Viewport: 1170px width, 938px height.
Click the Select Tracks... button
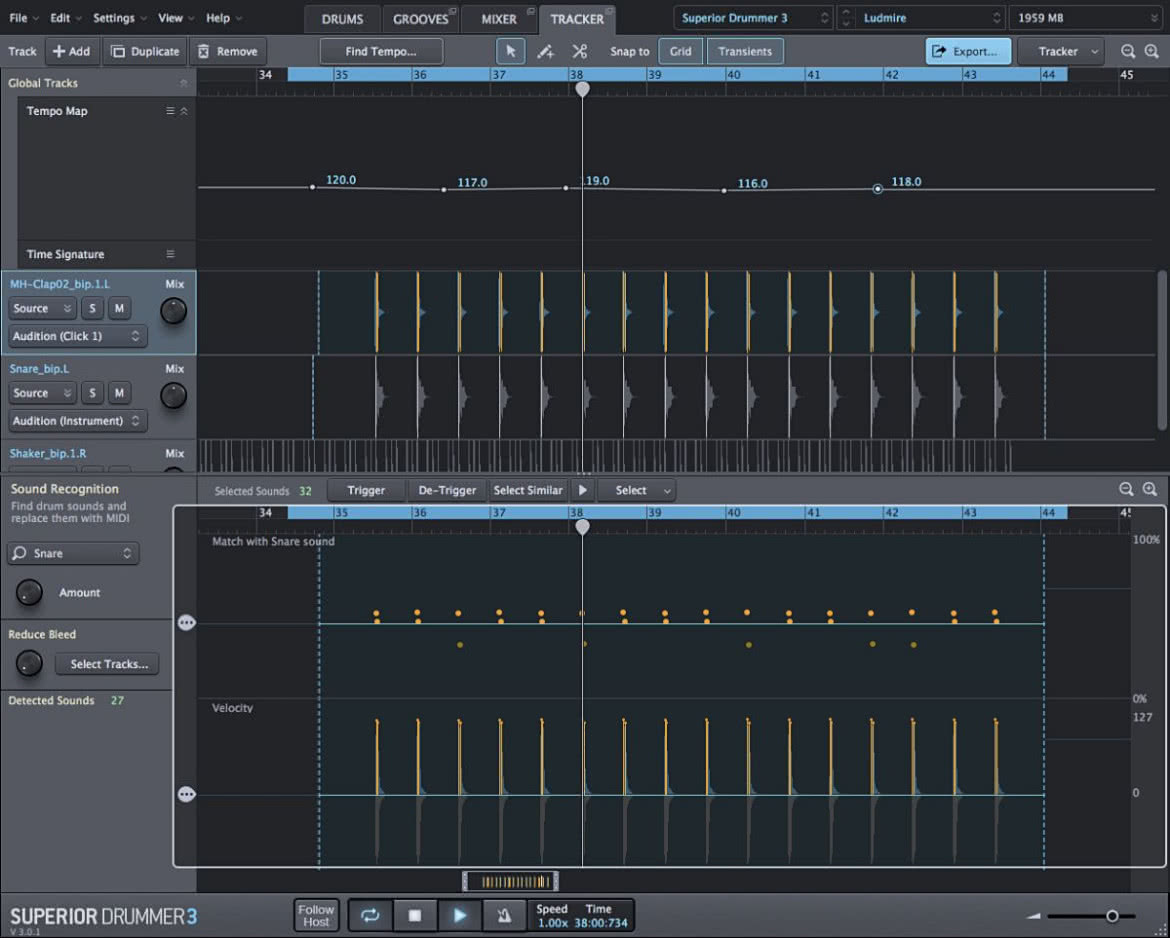coord(108,663)
